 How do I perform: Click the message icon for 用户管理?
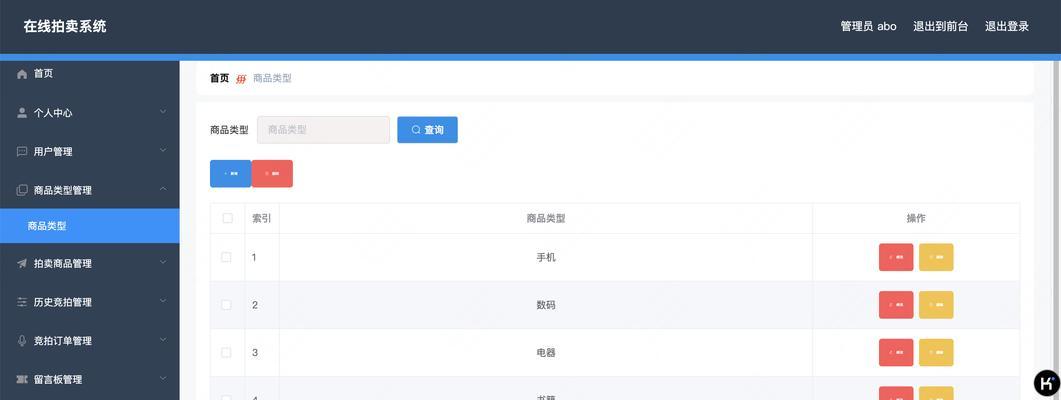point(22,152)
